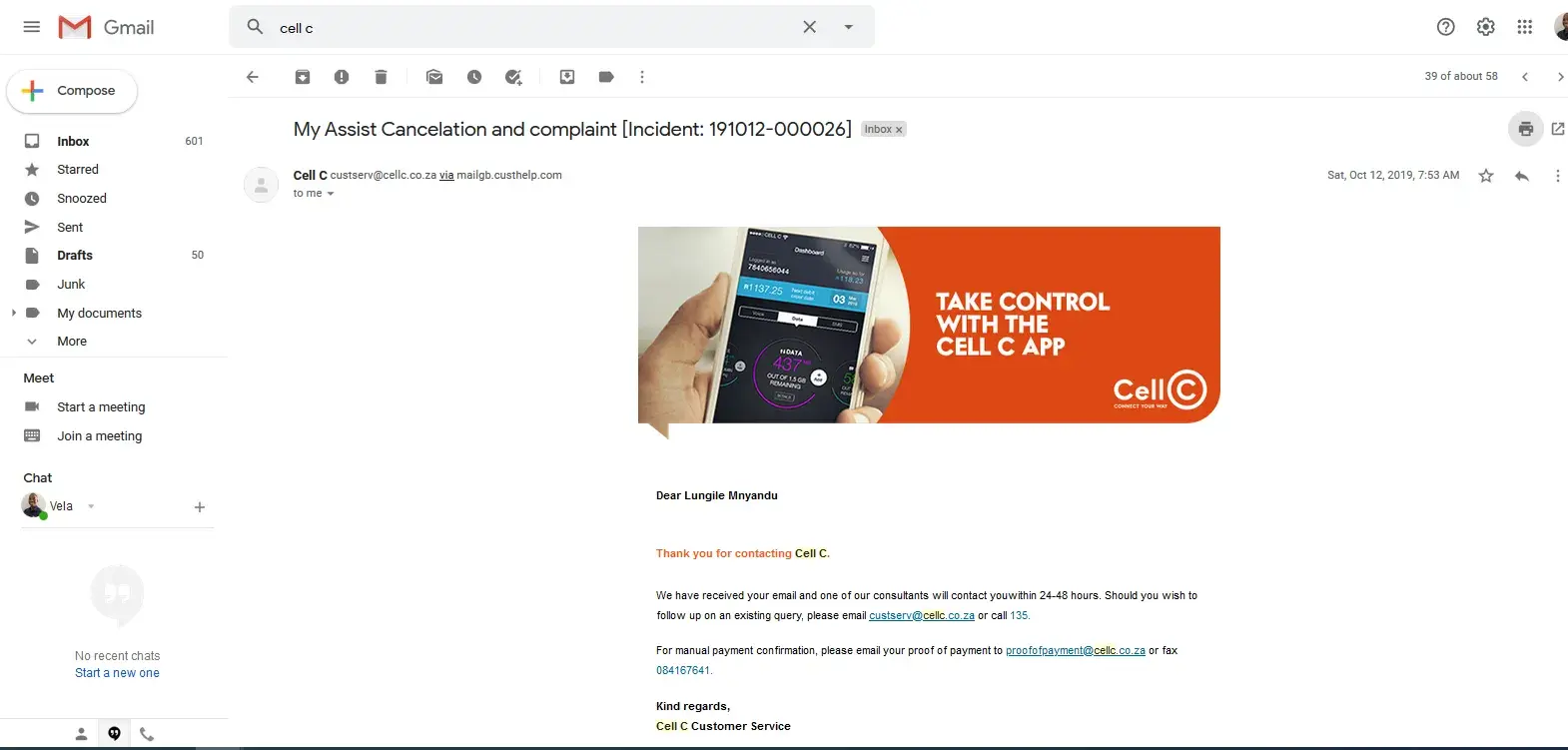Open the My documents label
This screenshot has height=750, width=1568.
tap(114, 314)
